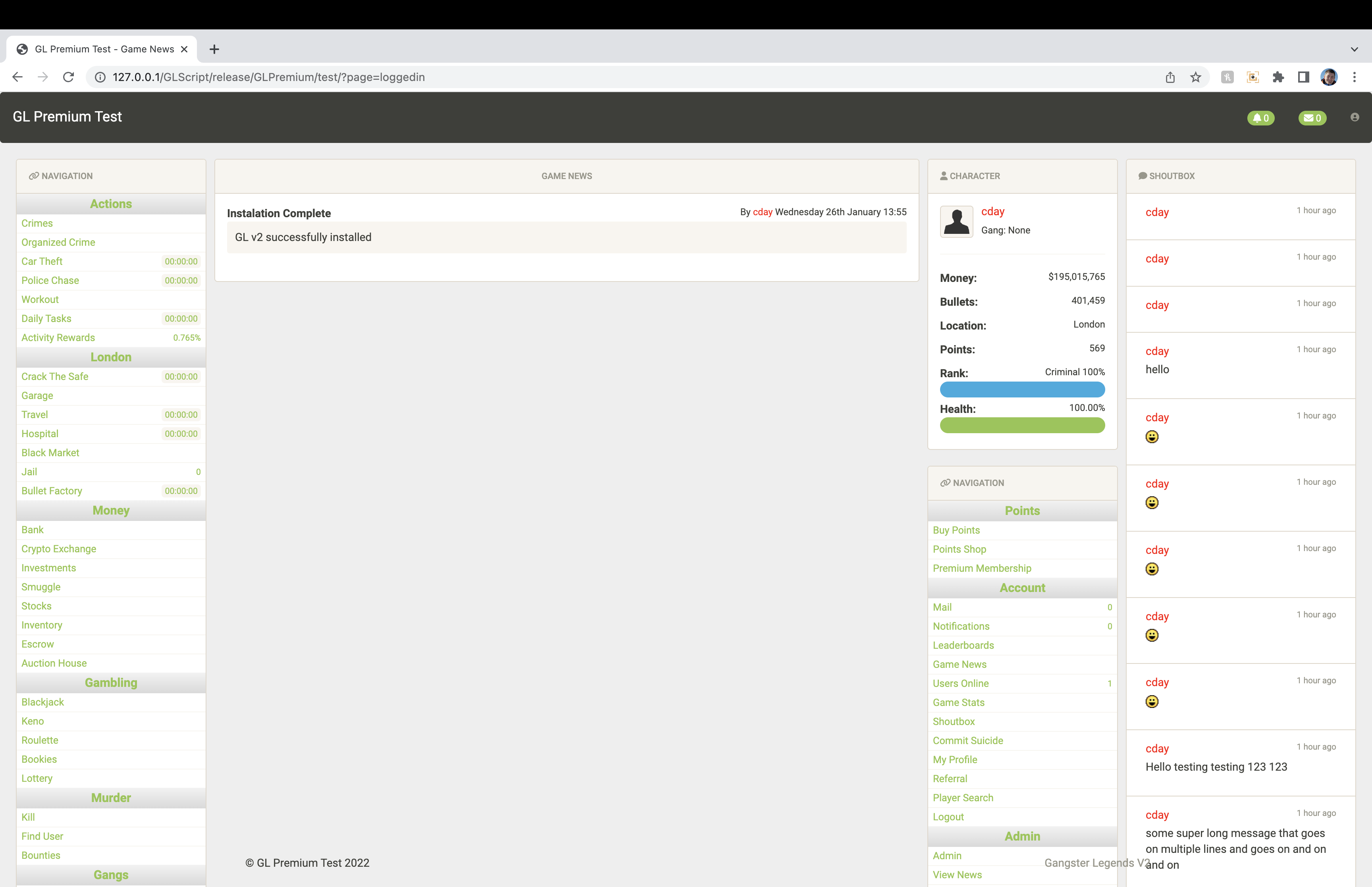Open Chrome three-dot menu
This screenshot has width=1372, height=887.
[x=1354, y=77]
